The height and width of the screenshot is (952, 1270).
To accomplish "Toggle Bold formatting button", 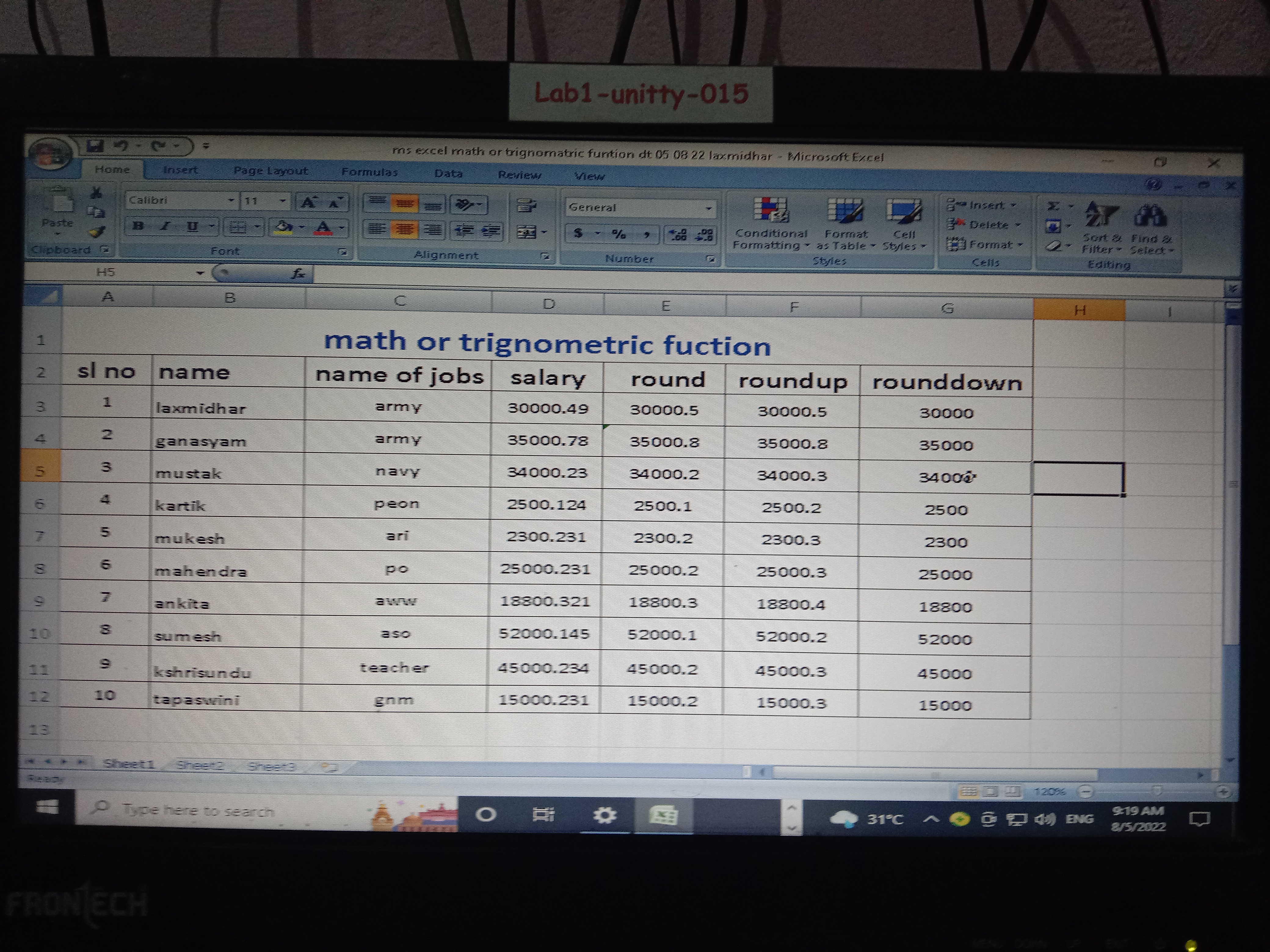I will [x=138, y=226].
